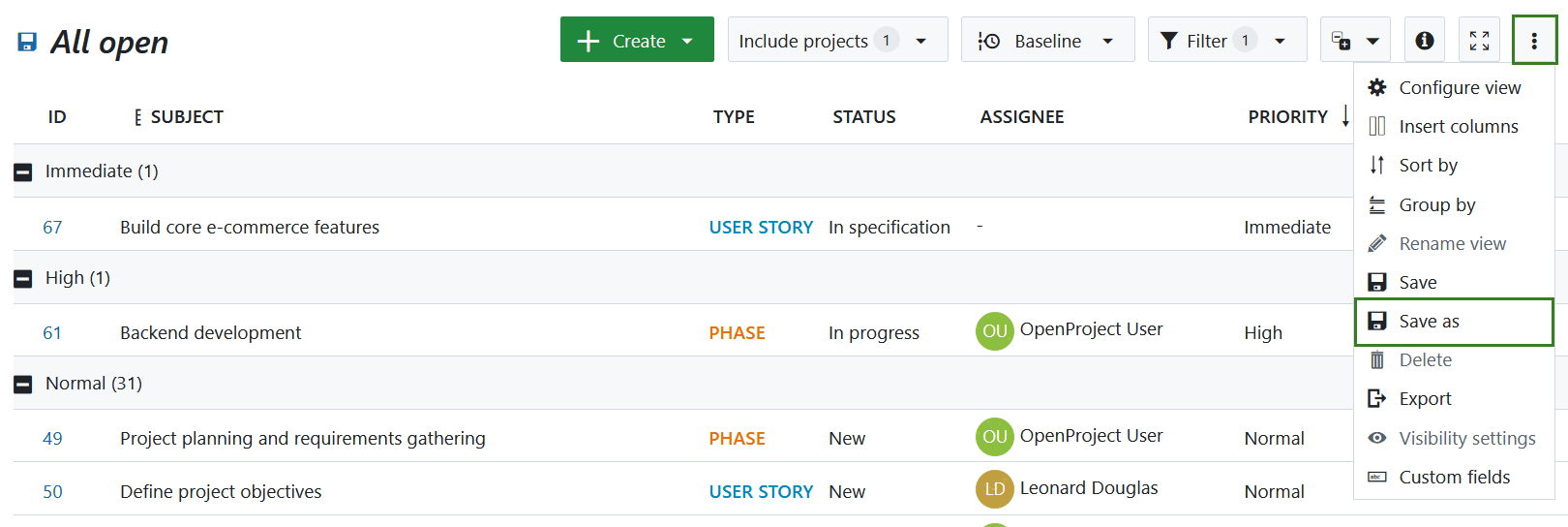
Task: Select Save as from the menu
Action: coord(1429,322)
